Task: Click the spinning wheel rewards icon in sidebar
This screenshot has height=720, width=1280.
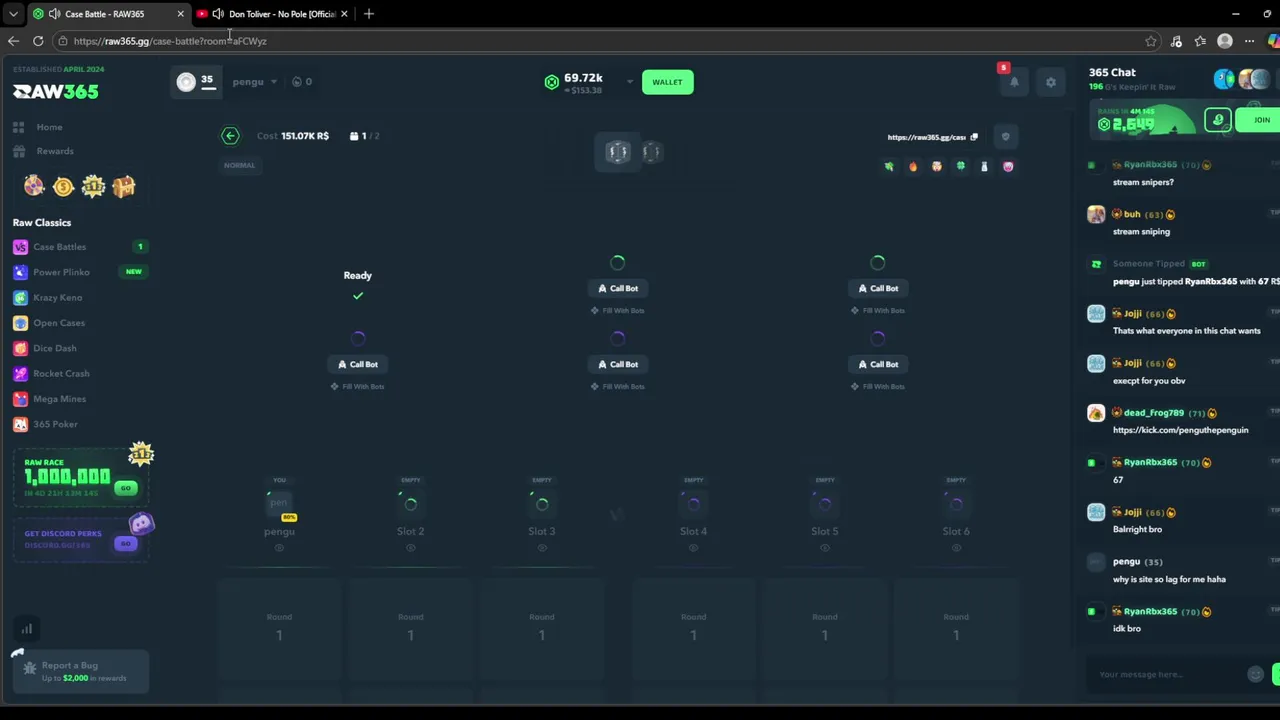Action: pos(34,186)
